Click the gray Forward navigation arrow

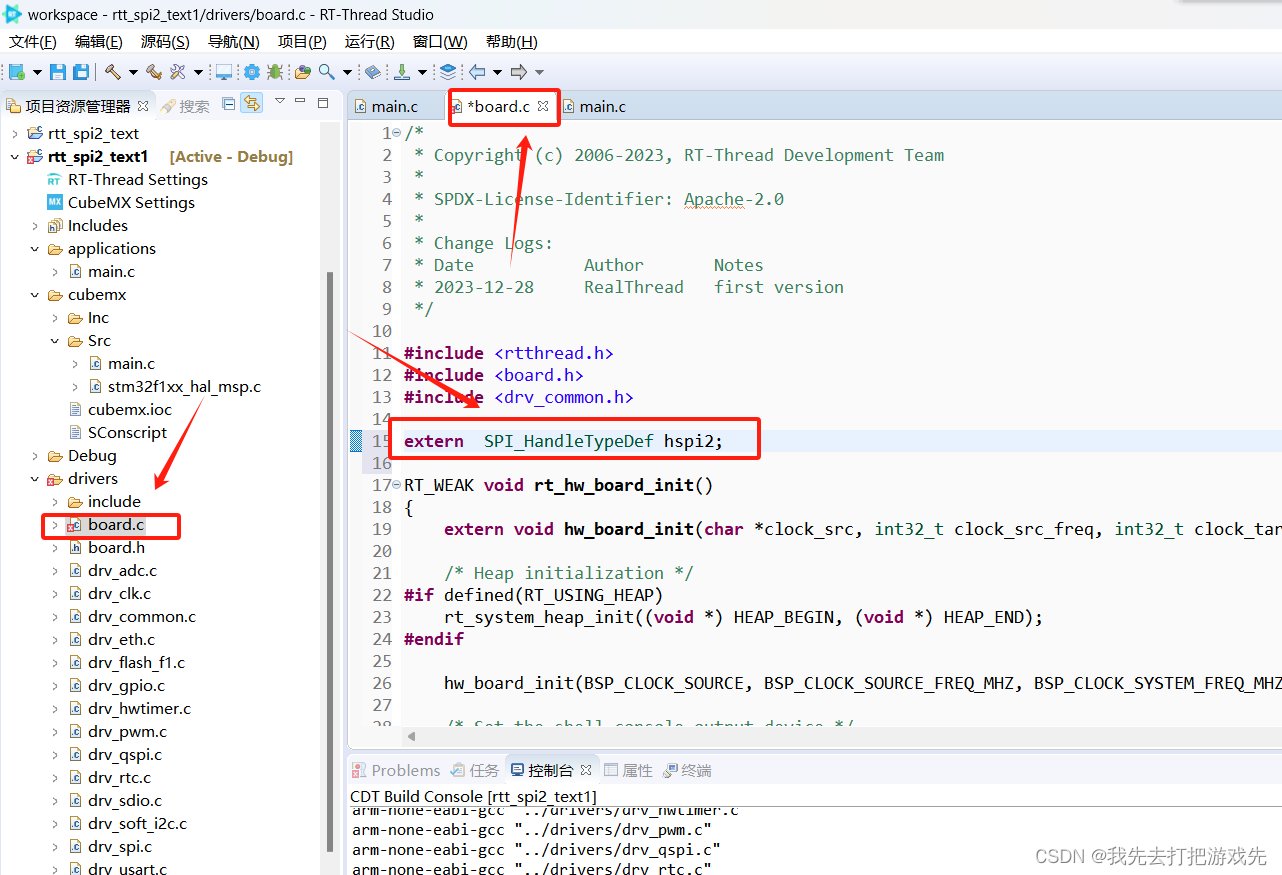518,72
